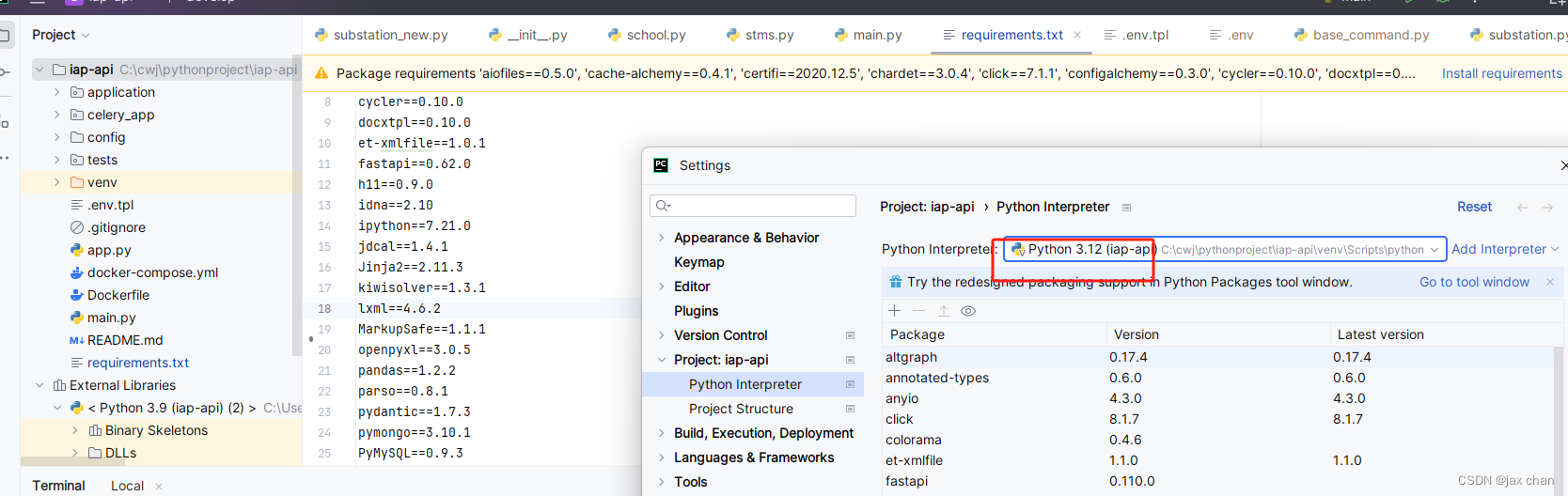Open app.py in project tree
The height and width of the screenshot is (496, 1568).
pyautogui.click(x=109, y=250)
